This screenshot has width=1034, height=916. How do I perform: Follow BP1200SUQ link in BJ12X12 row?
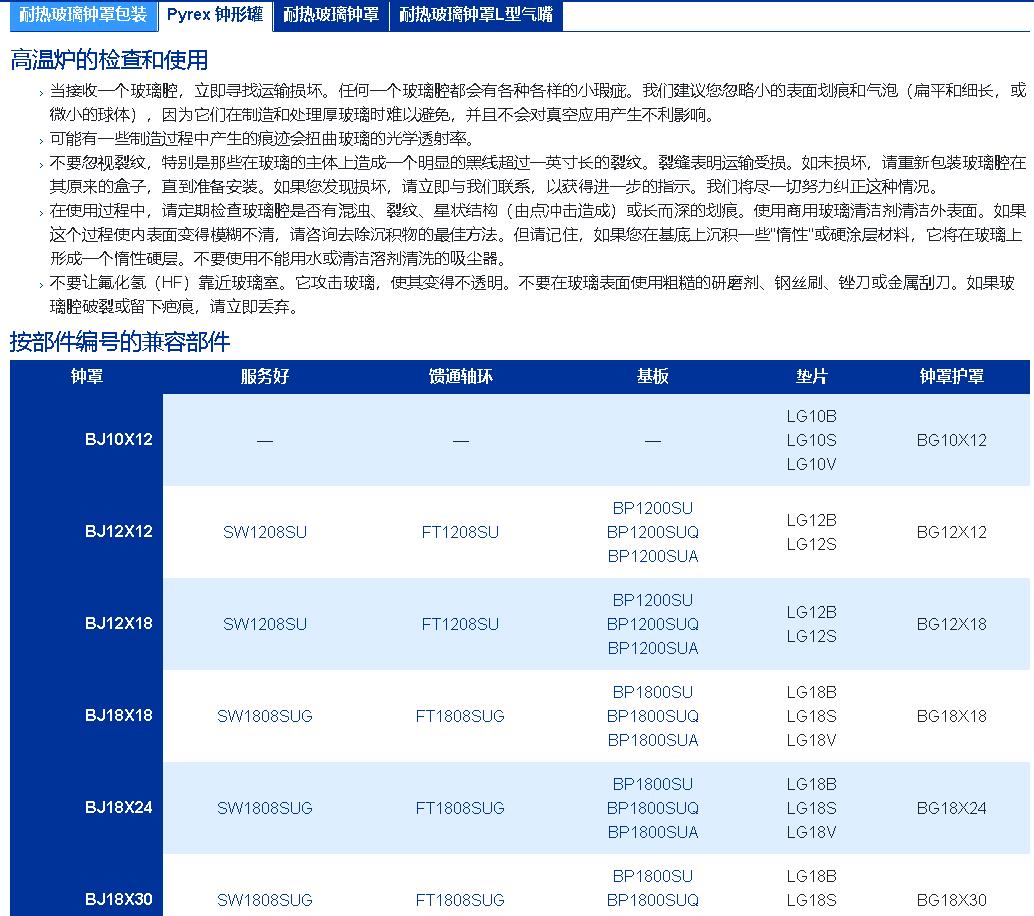(x=653, y=532)
